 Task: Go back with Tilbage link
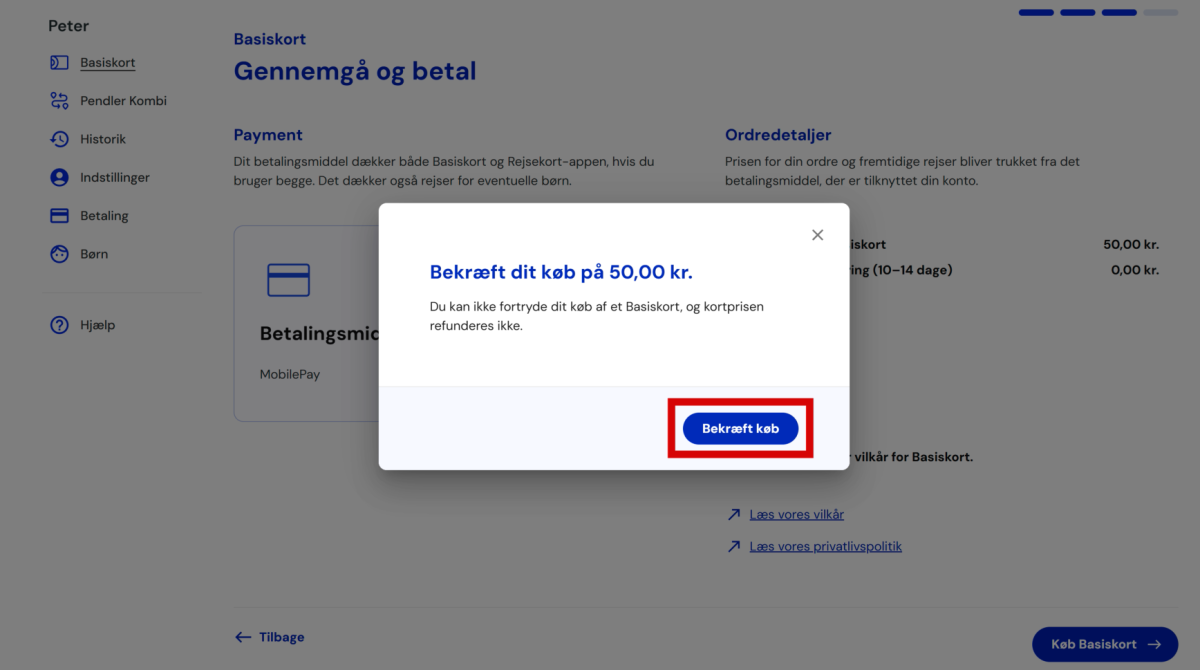[269, 637]
